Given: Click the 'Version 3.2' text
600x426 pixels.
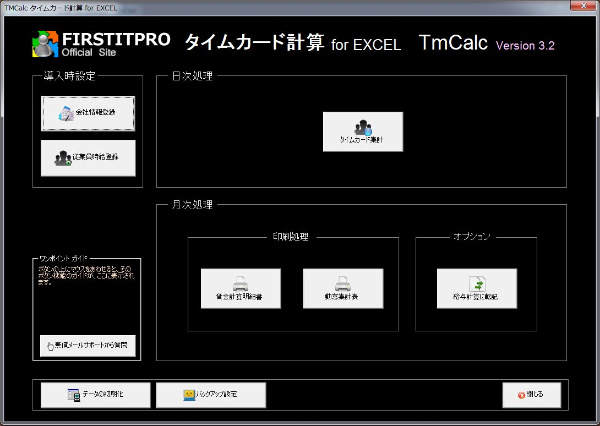Looking at the screenshot, I should [525, 46].
